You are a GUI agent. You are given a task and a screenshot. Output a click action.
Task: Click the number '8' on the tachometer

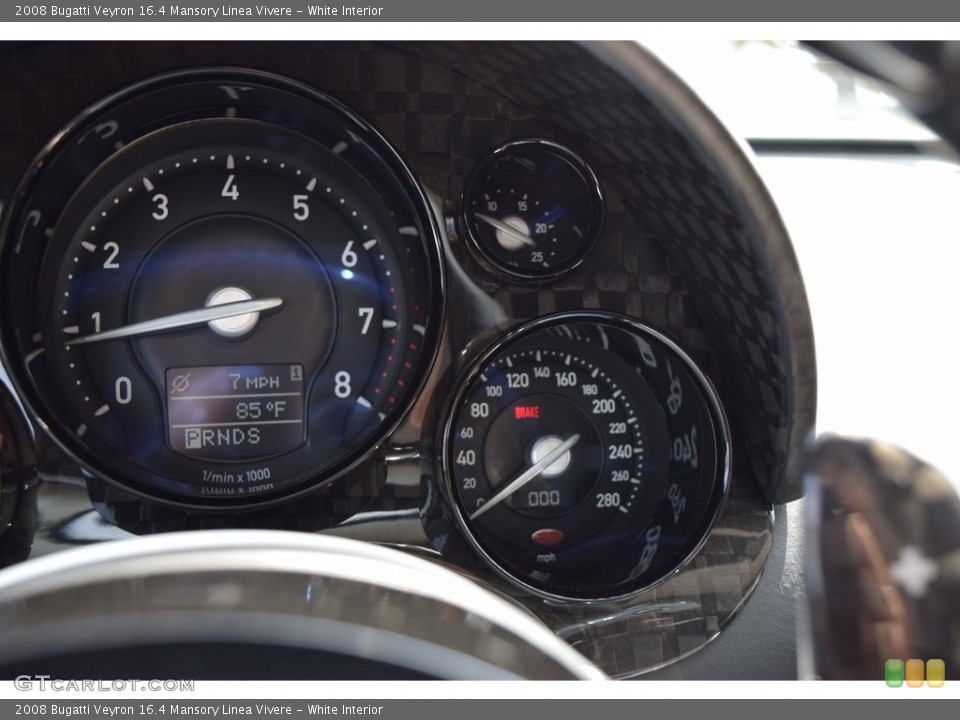click(343, 384)
